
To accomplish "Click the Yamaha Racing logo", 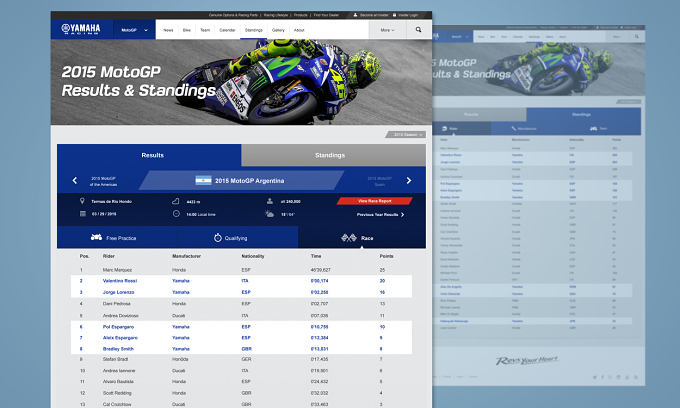I will point(81,29).
